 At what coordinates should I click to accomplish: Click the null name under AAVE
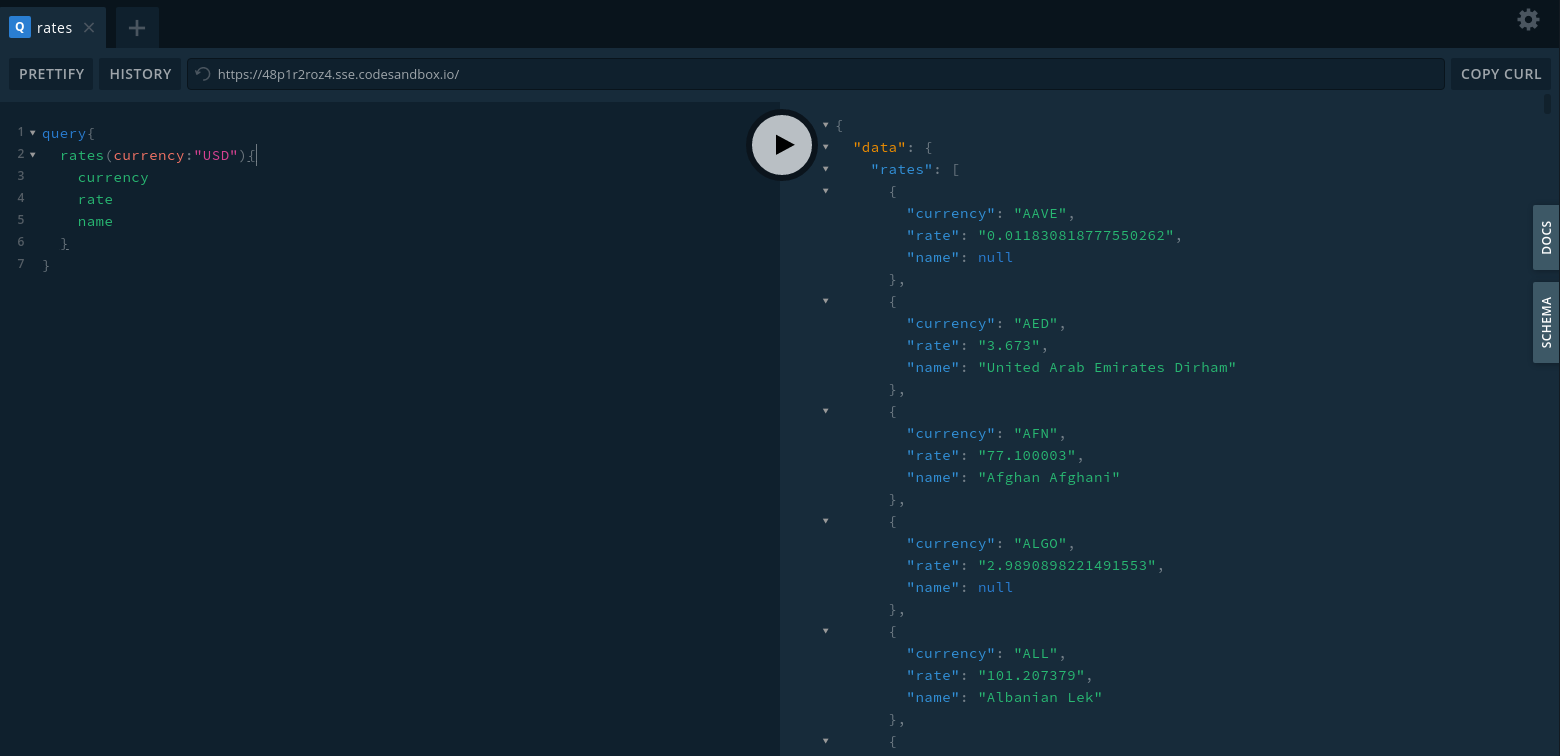click(995, 257)
